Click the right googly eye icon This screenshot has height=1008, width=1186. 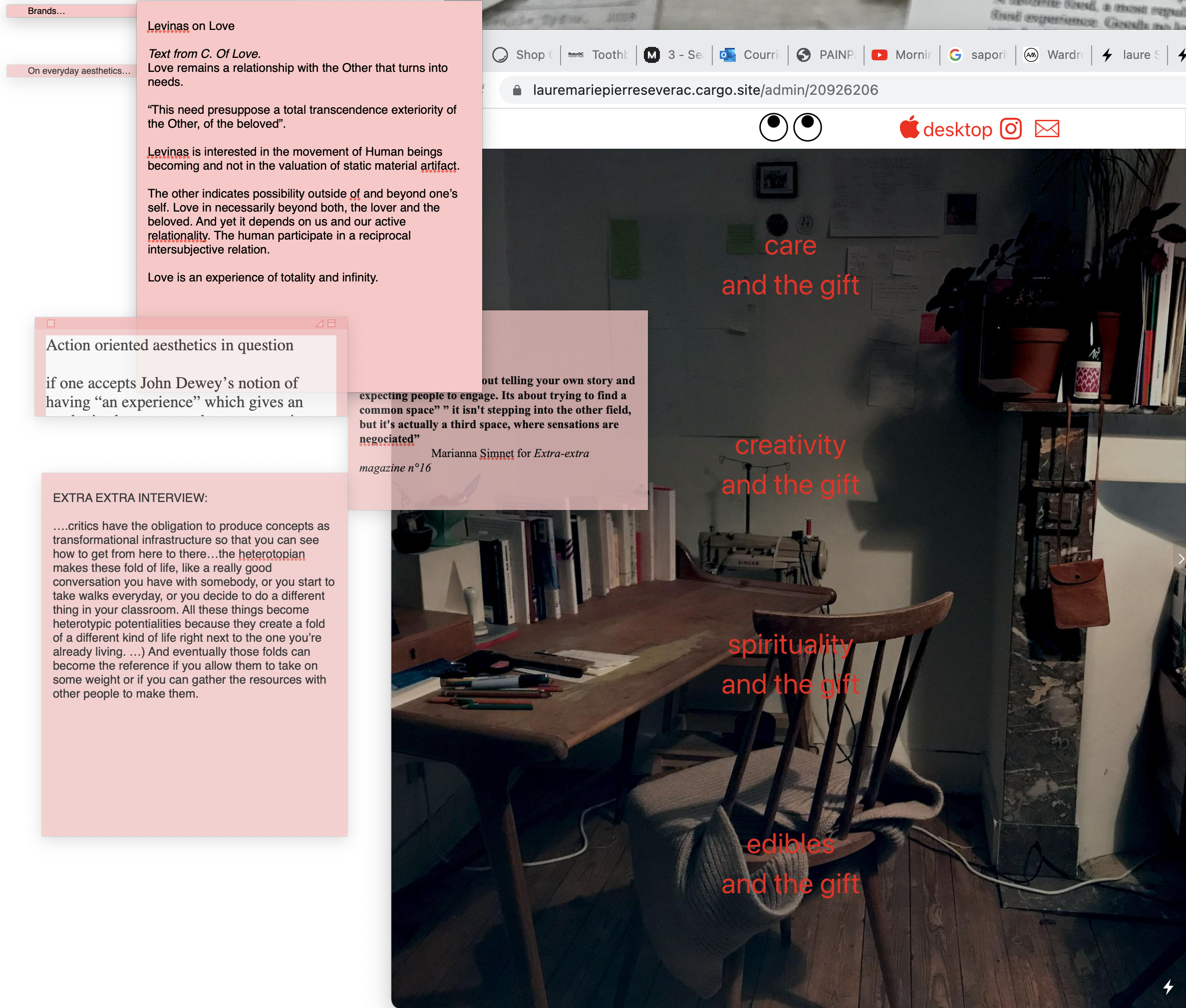coord(807,126)
